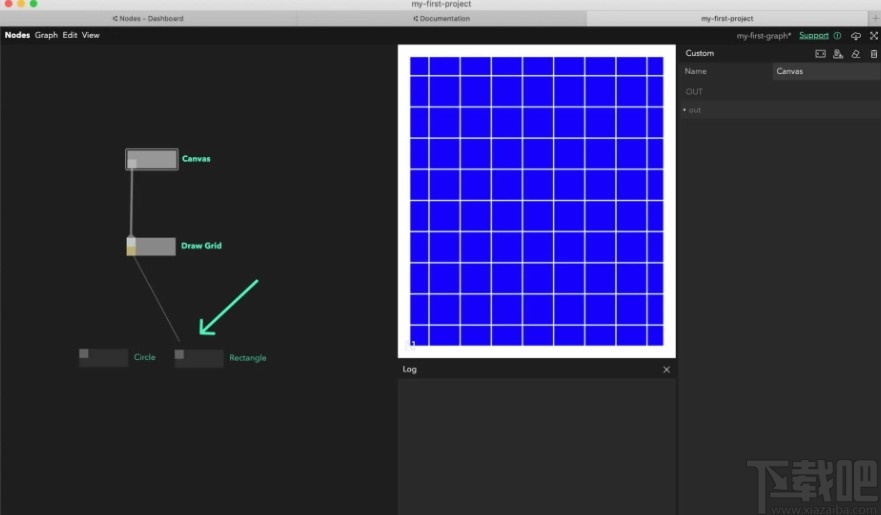The image size is (881, 515).
Task: Click the 'out' port row
Action: click(780, 110)
